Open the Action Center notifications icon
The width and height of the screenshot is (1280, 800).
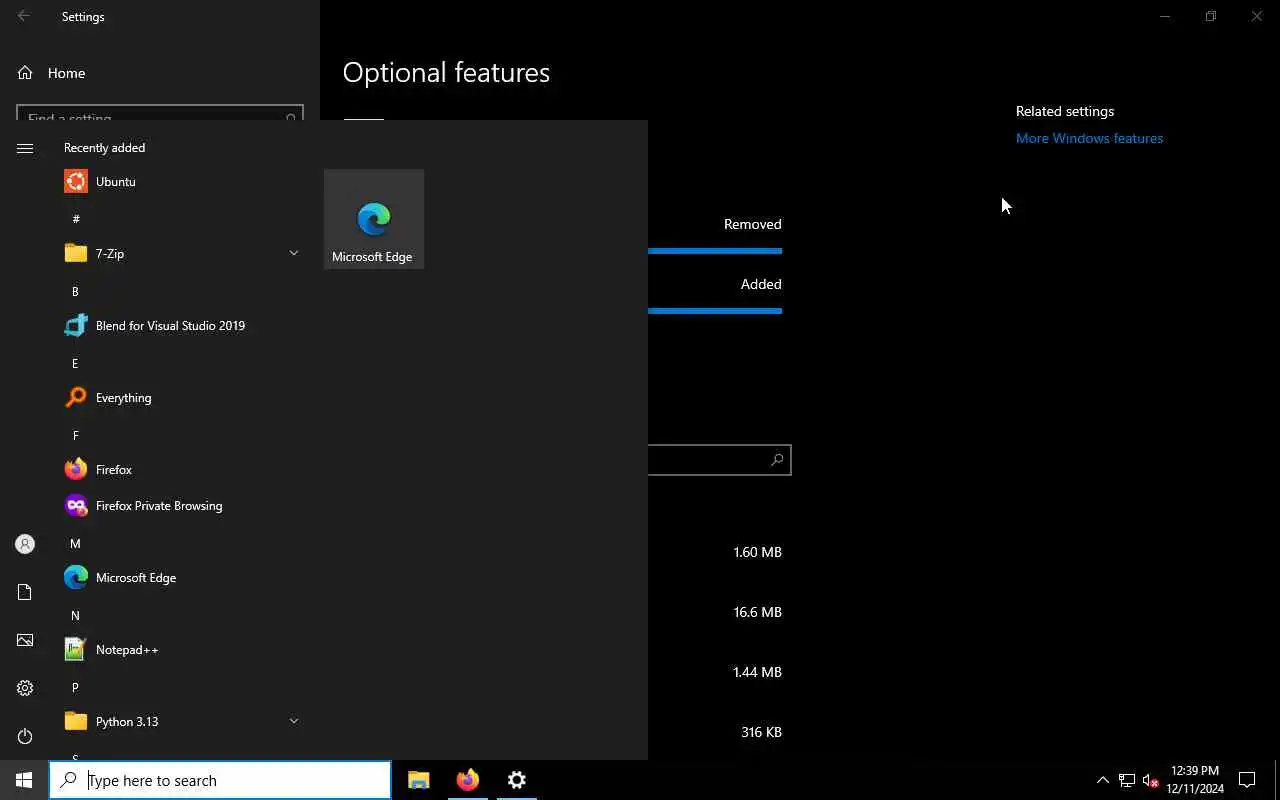point(1247,780)
